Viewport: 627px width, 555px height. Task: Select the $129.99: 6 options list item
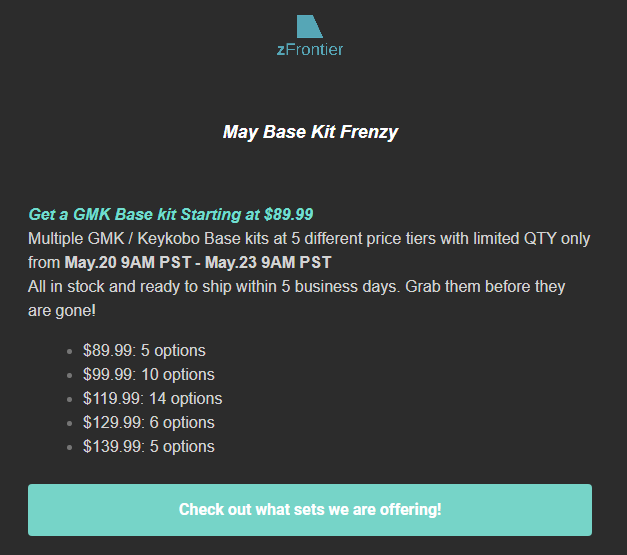(x=149, y=423)
